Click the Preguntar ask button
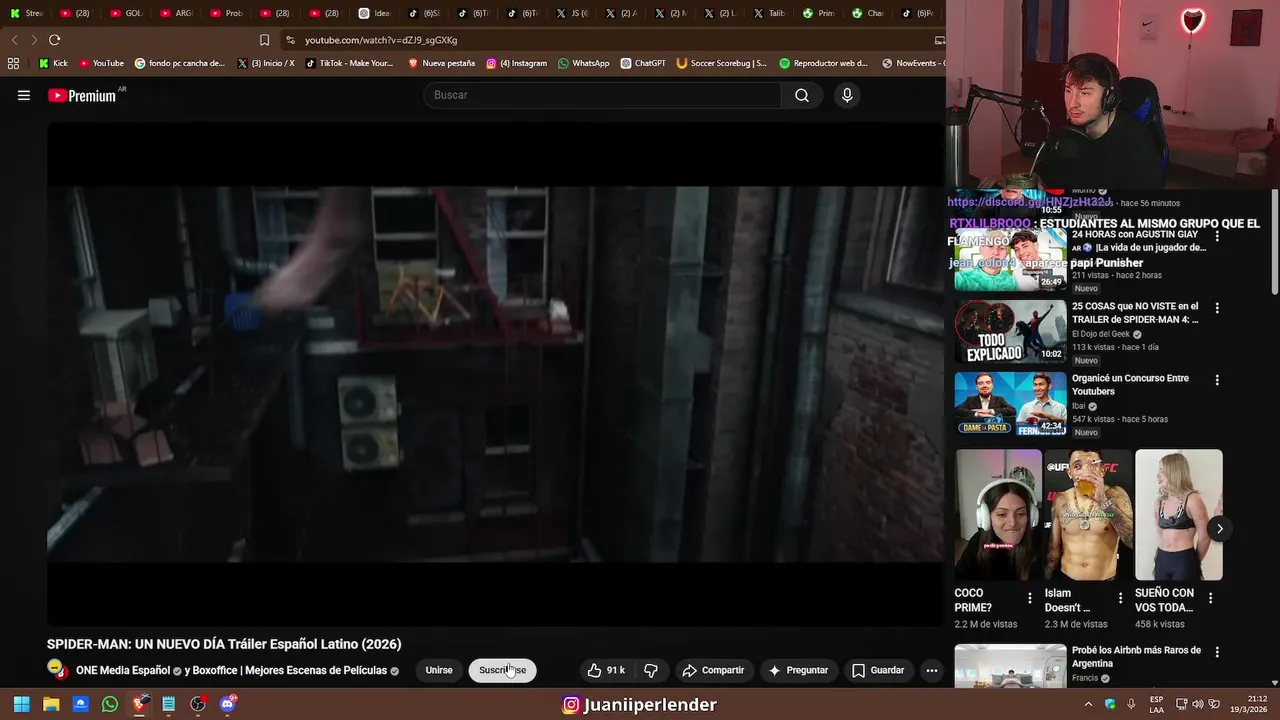Image resolution: width=1280 pixels, height=720 pixels. tap(798, 670)
